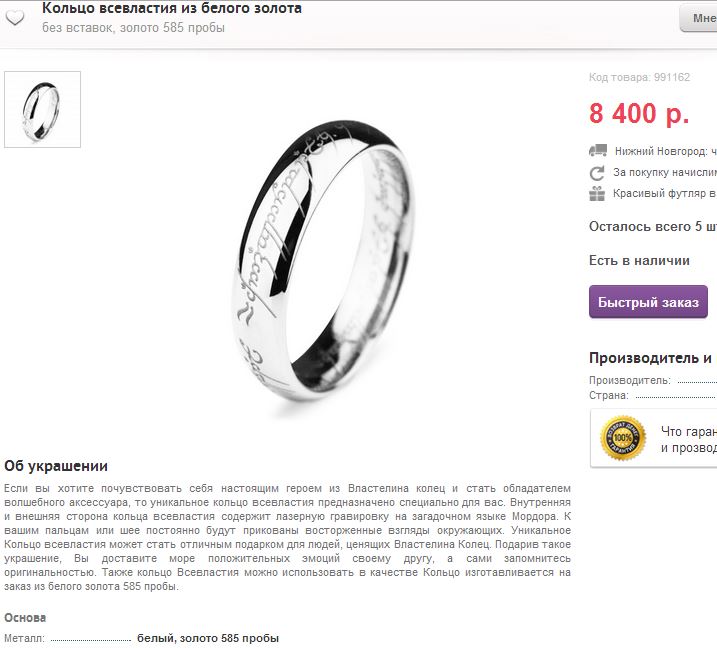
Task: Click the delivery truck icon
Action: (598, 150)
